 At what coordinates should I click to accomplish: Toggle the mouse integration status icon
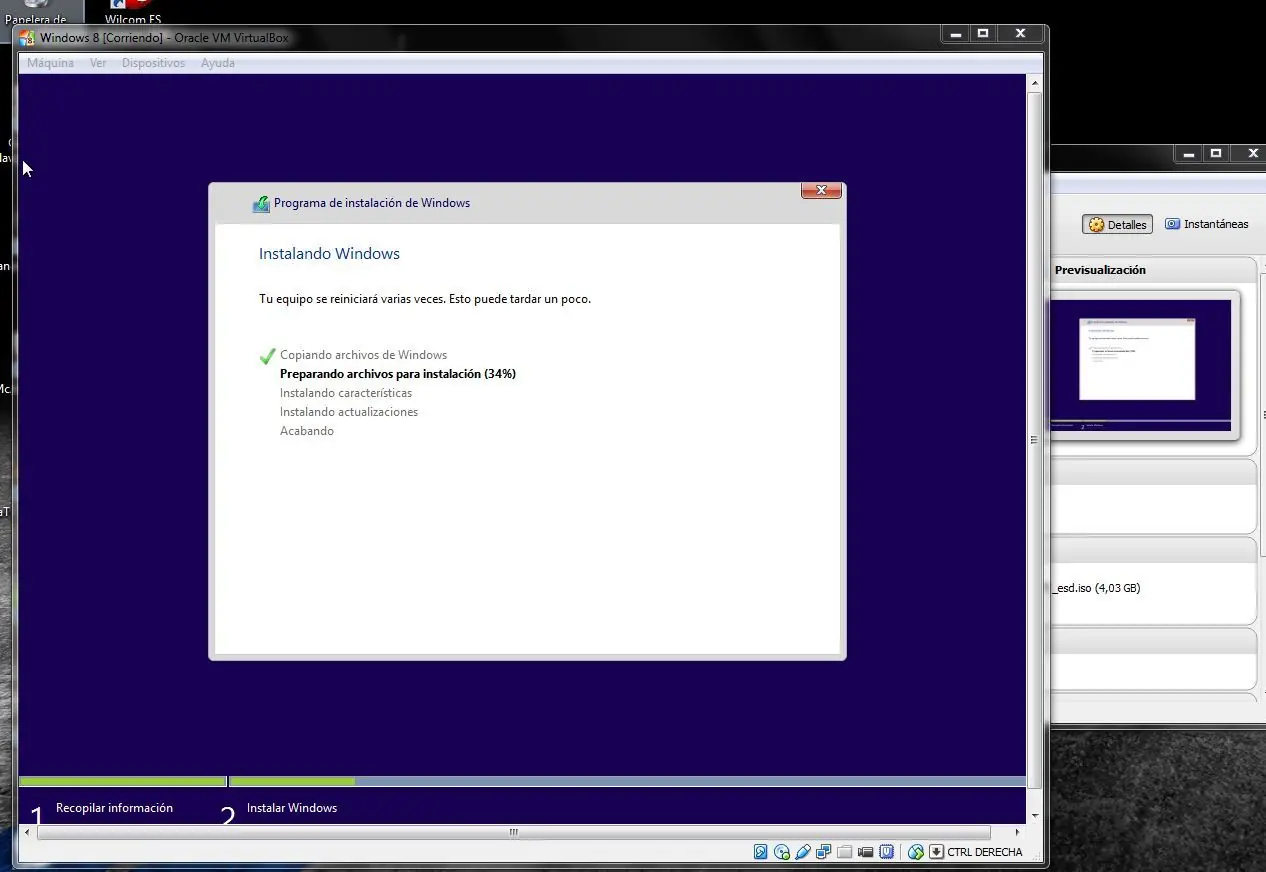(x=915, y=852)
